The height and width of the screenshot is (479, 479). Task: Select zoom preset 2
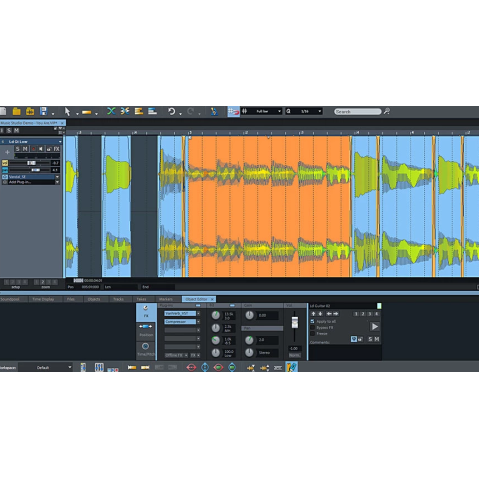pyautogui.click(x=43, y=282)
